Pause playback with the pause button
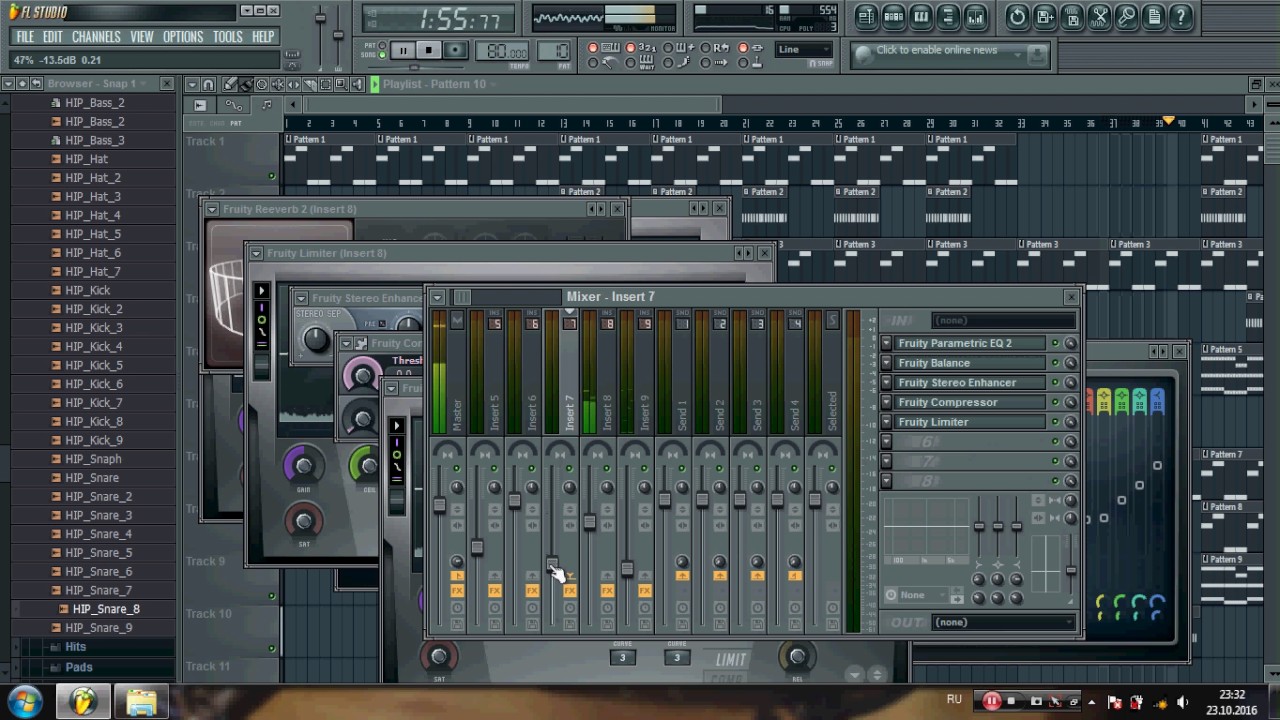1280x720 pixels. pos(403,50)
